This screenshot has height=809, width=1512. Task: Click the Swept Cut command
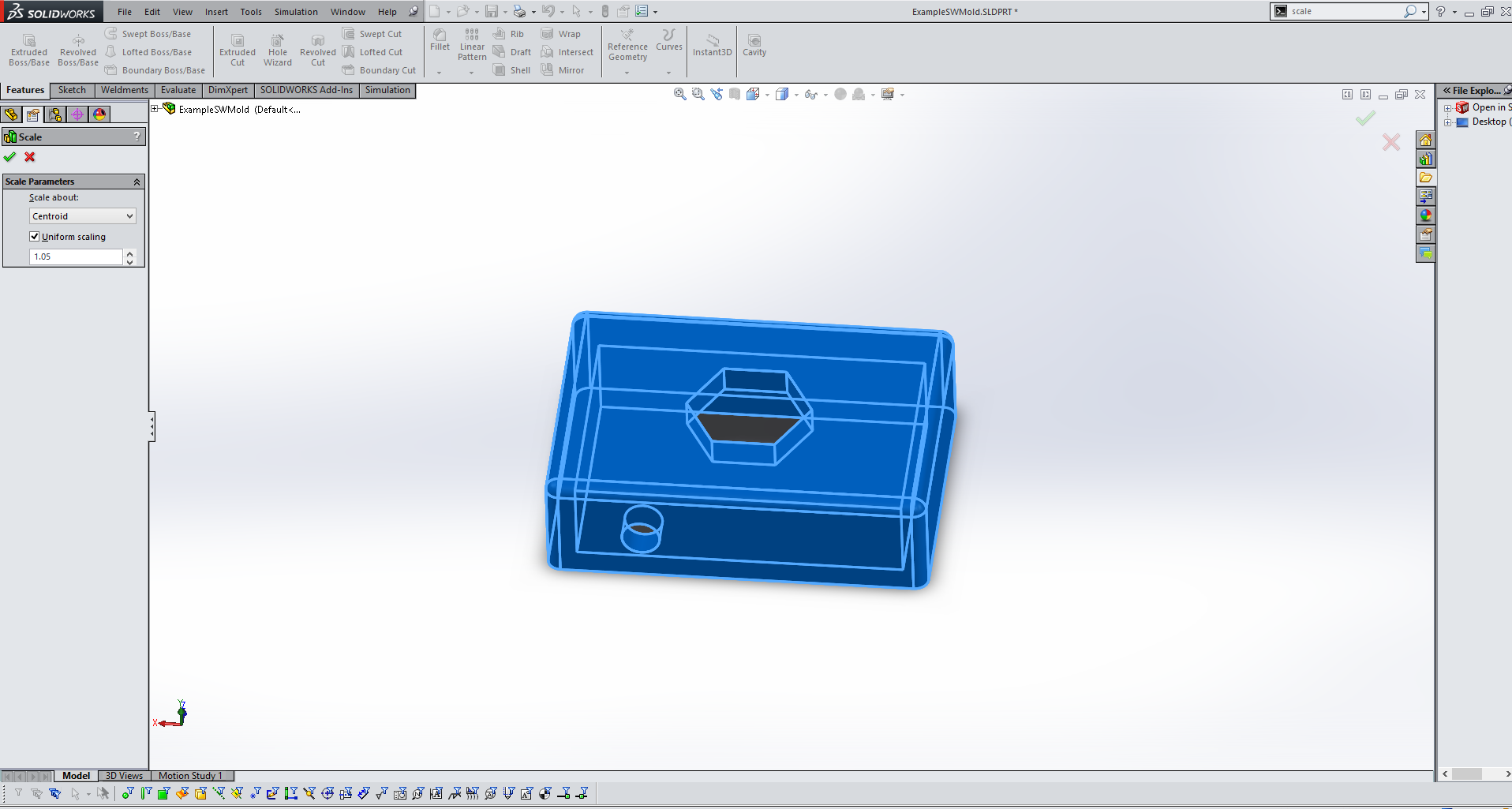372,34
